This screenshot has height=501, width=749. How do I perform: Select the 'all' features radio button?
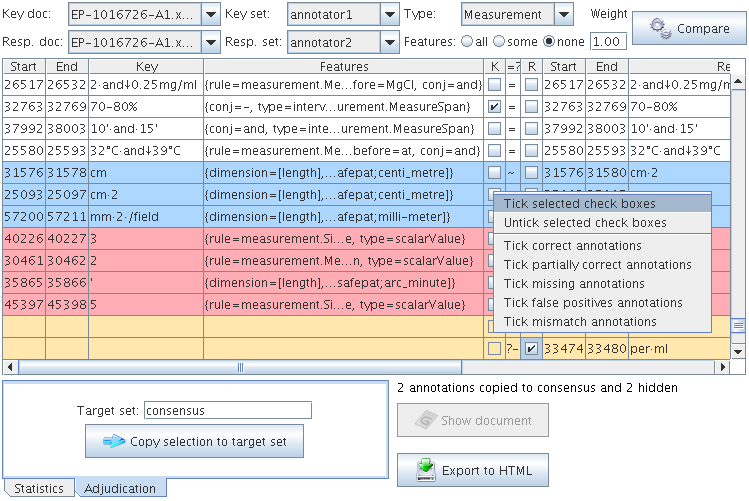(466, 42)
